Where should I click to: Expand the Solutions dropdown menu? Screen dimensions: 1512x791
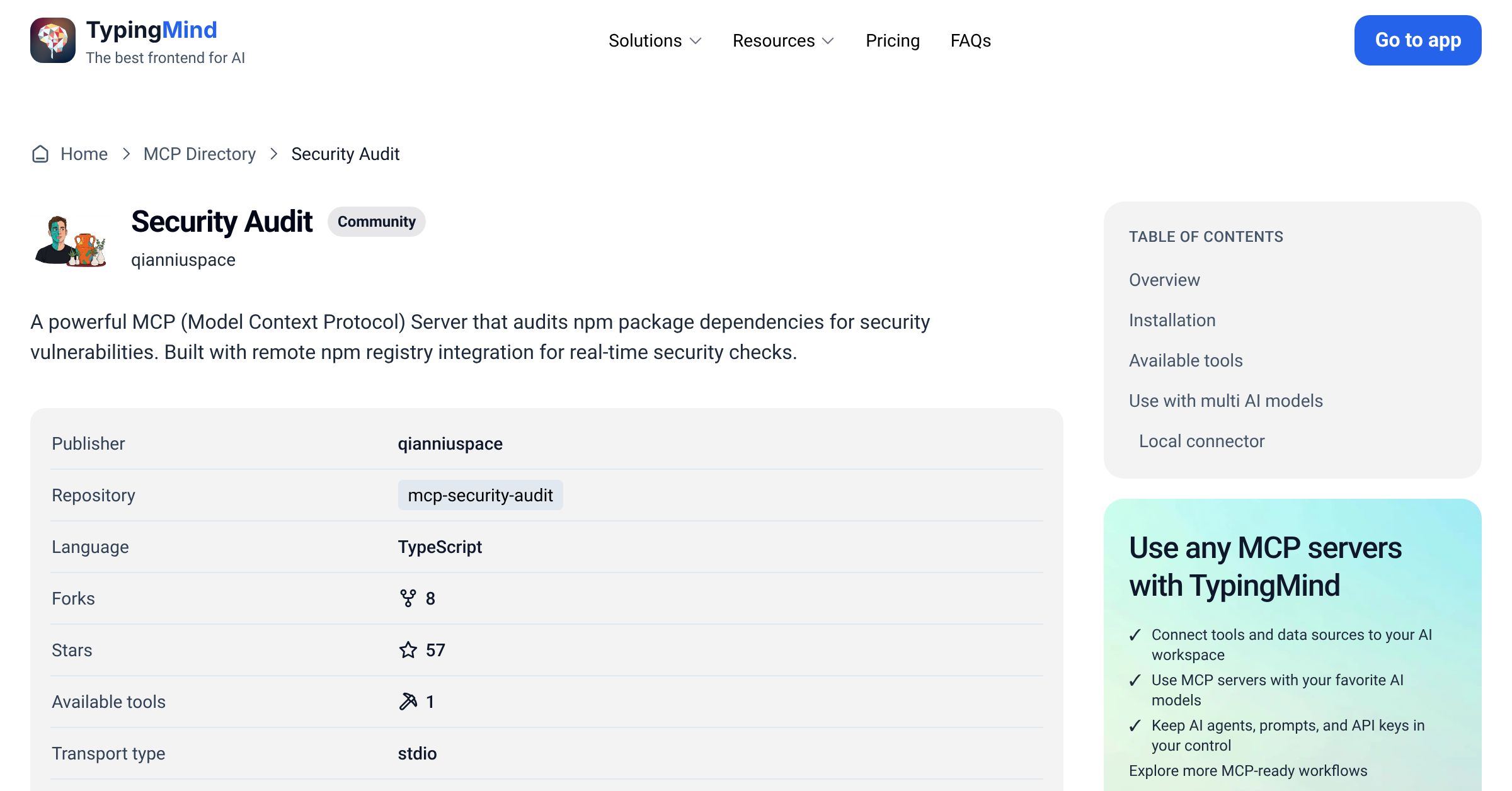click(655, 40)
